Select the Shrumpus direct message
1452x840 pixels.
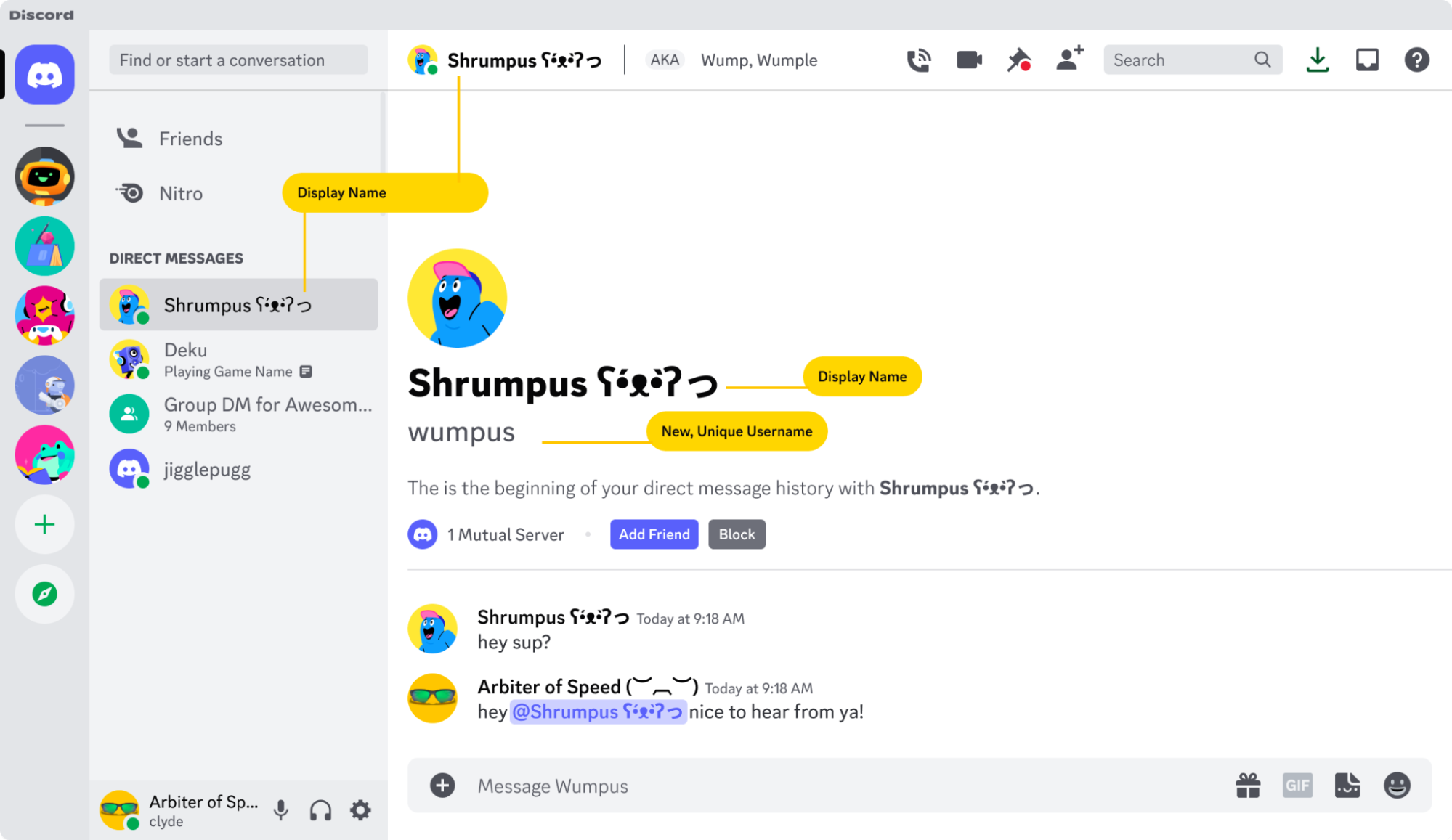point(239,305)
